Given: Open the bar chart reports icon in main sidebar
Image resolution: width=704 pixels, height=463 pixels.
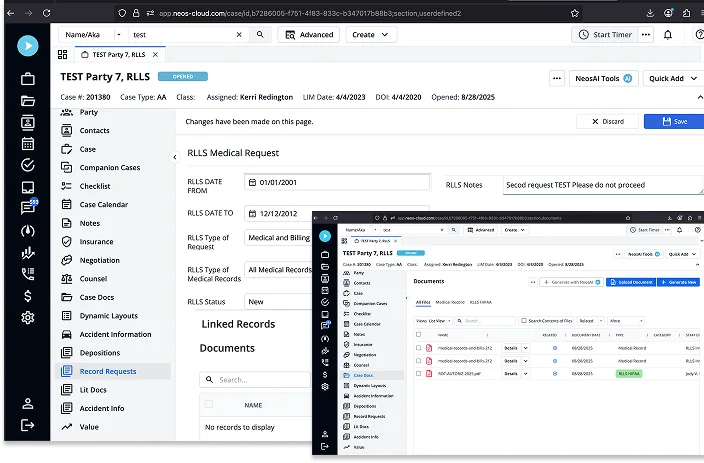Looking at the screenshot, I should tap(28, 253).
